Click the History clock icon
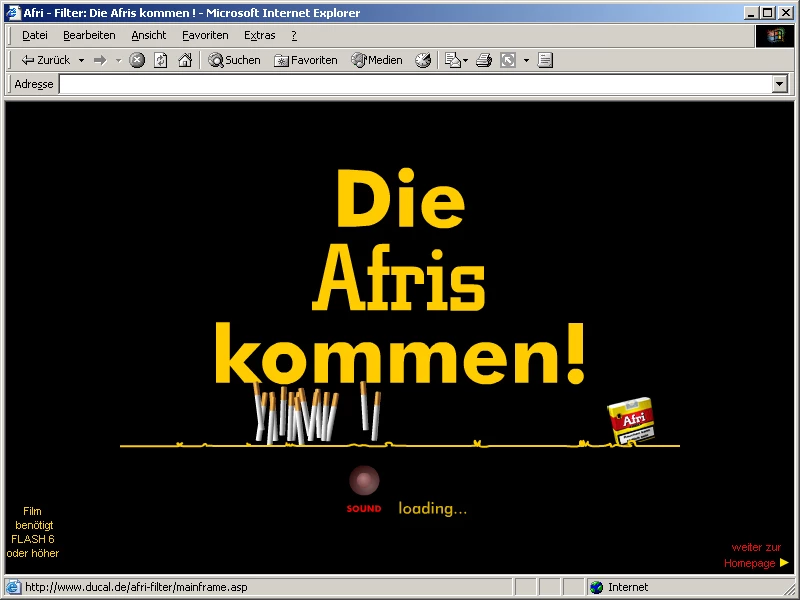The image size is (800, 600). (423, 60)
